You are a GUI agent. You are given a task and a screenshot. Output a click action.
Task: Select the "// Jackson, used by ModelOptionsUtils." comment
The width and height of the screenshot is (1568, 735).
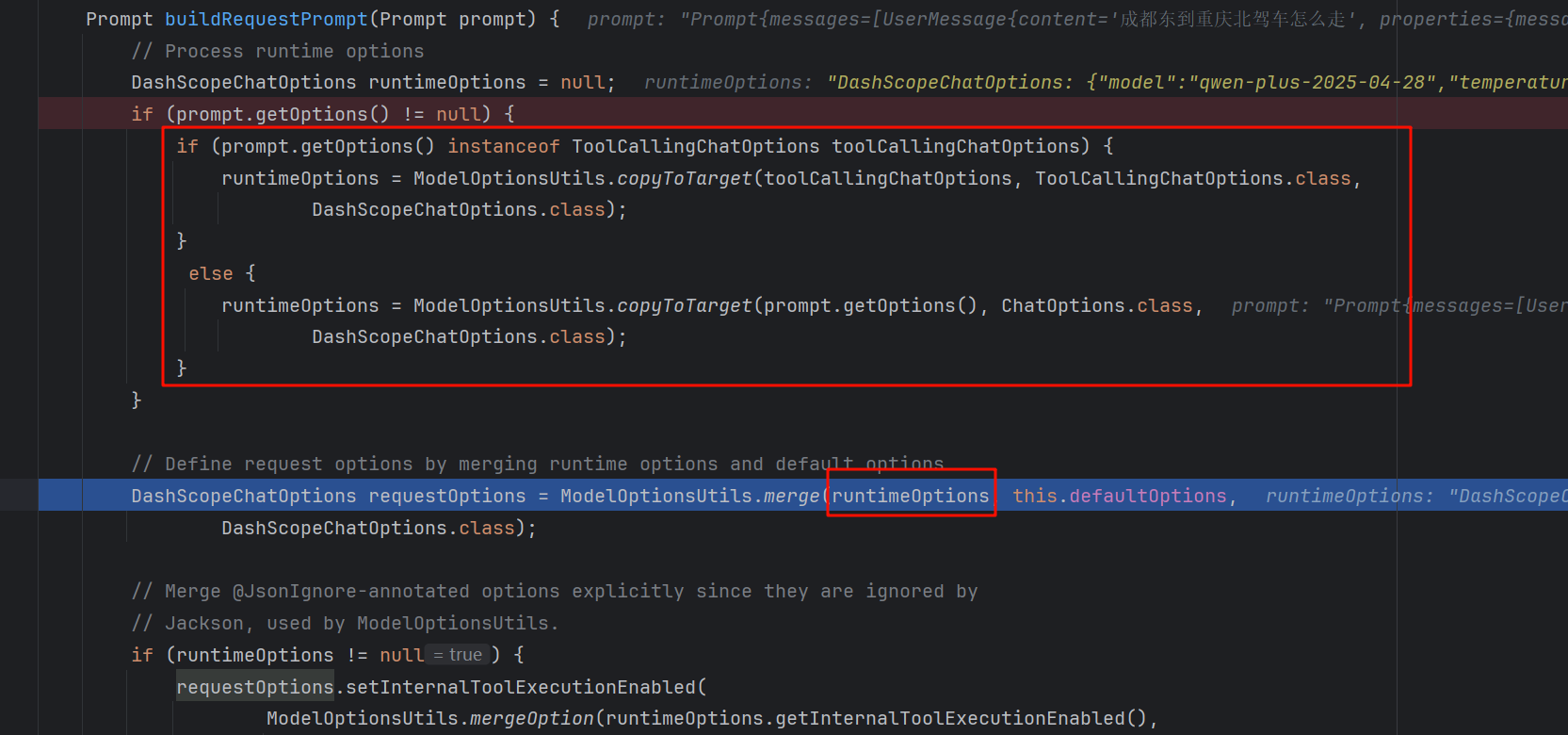click(x=345, y=623)
